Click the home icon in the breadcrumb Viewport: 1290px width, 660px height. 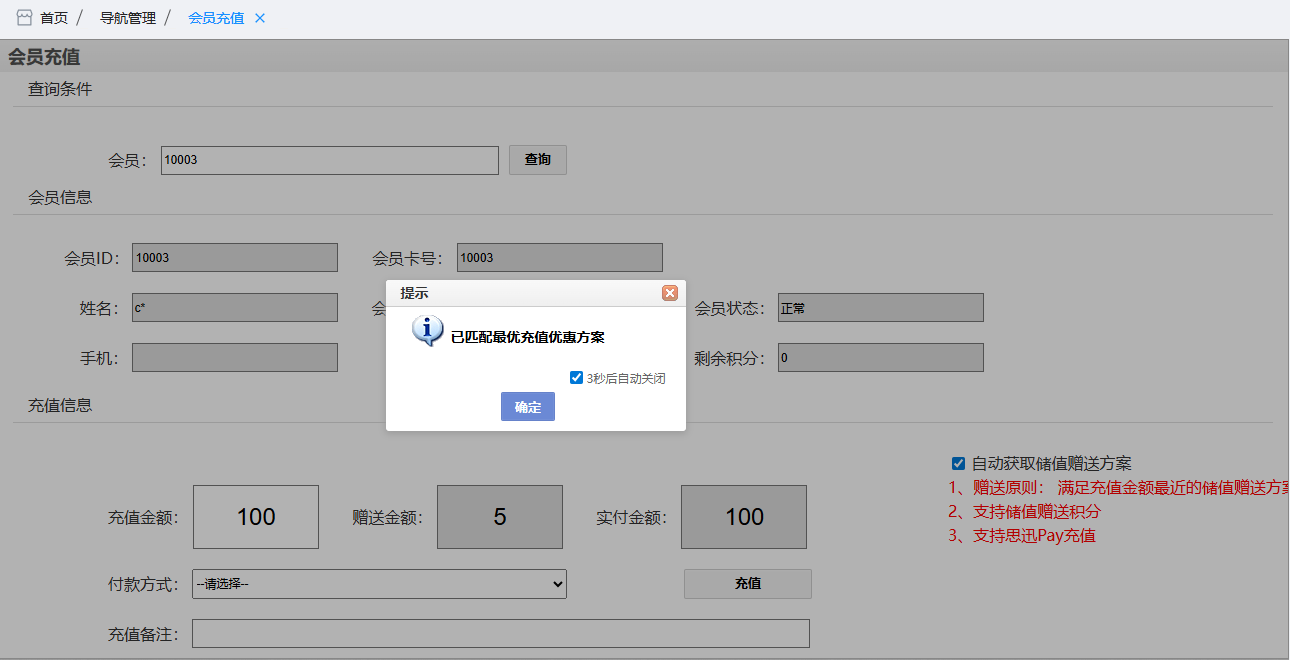[x=25, y=18]
